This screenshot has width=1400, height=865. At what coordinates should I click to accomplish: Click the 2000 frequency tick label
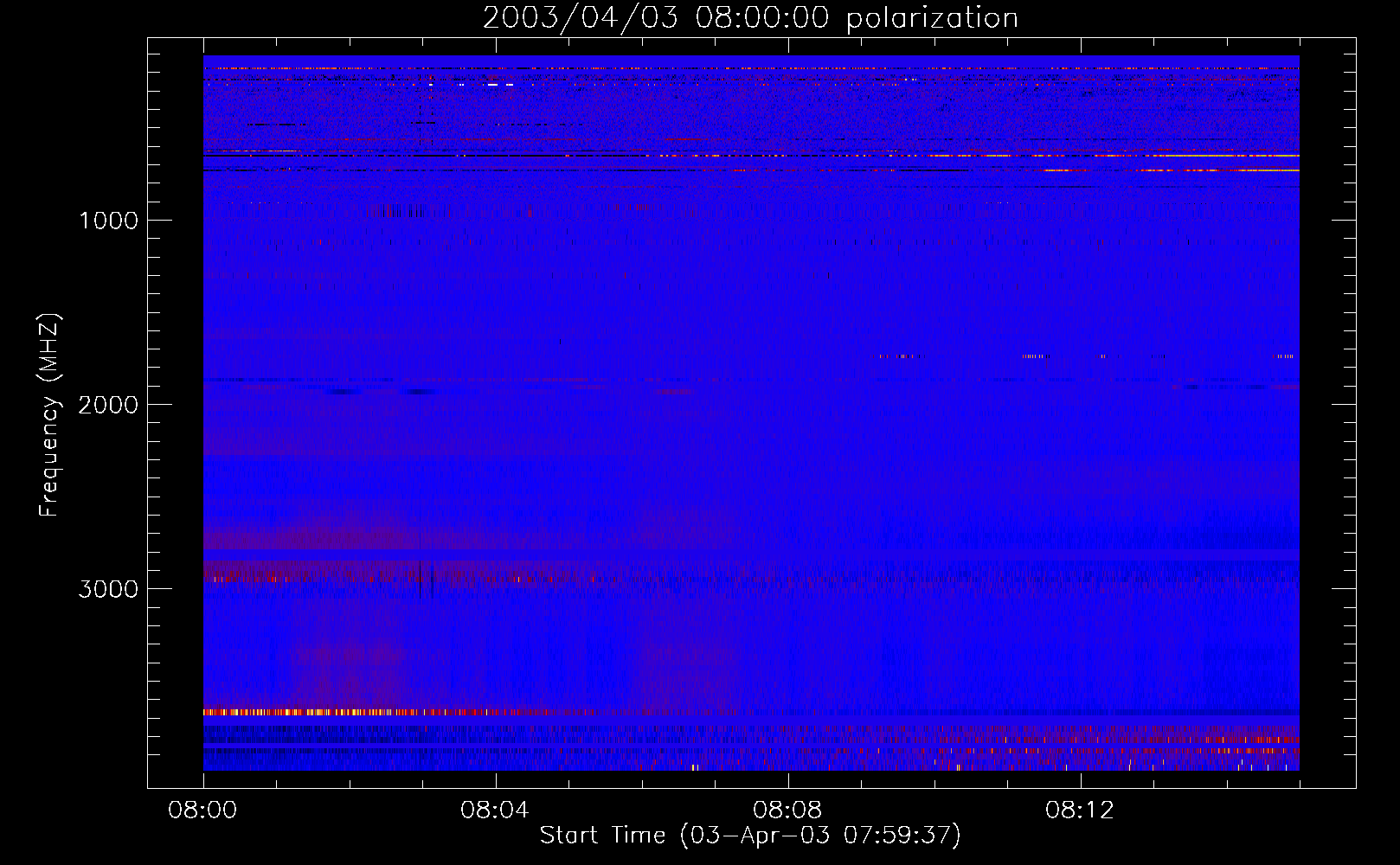click(x=108, y=405)
